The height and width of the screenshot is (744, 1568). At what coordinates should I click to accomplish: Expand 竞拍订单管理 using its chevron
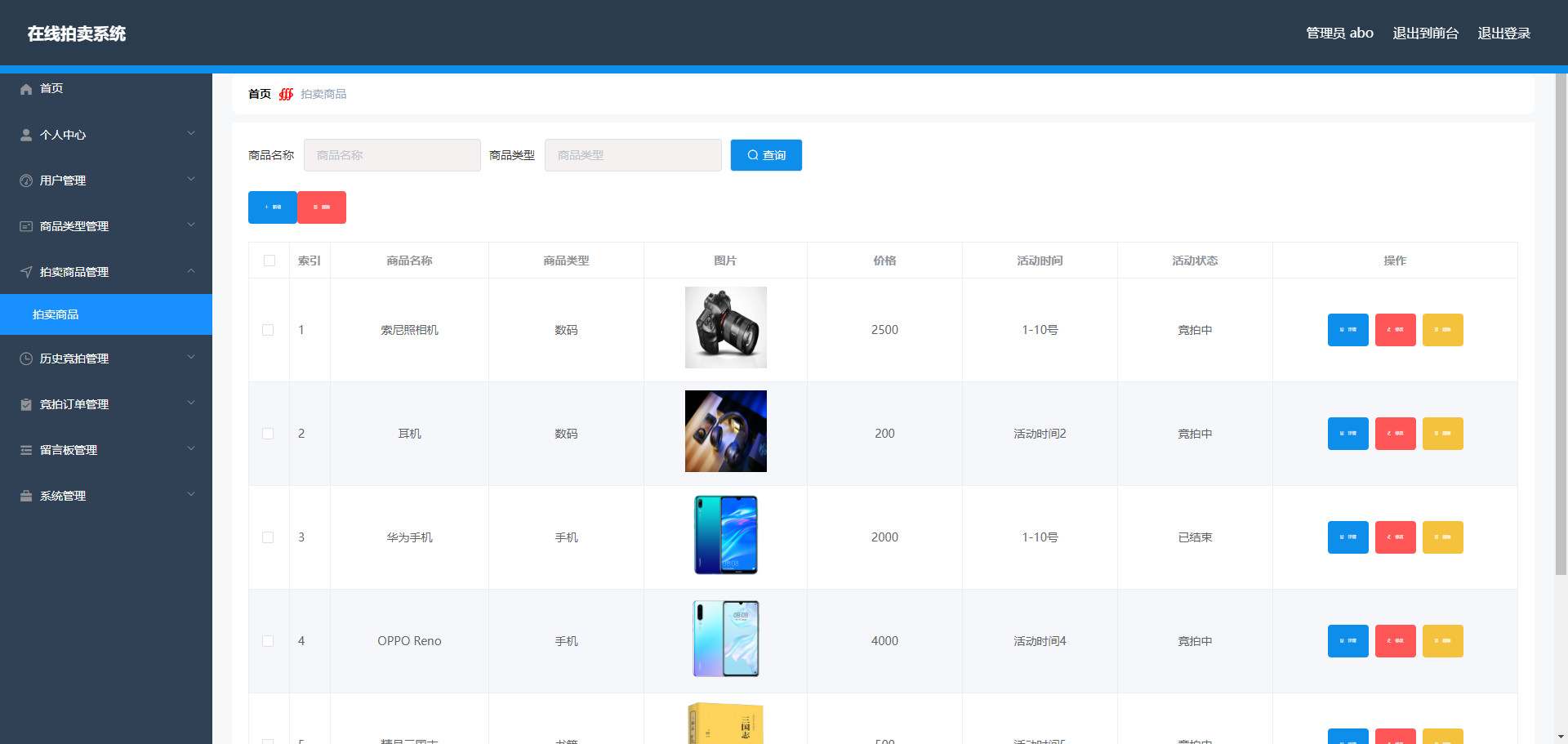[x=191, y=403]
